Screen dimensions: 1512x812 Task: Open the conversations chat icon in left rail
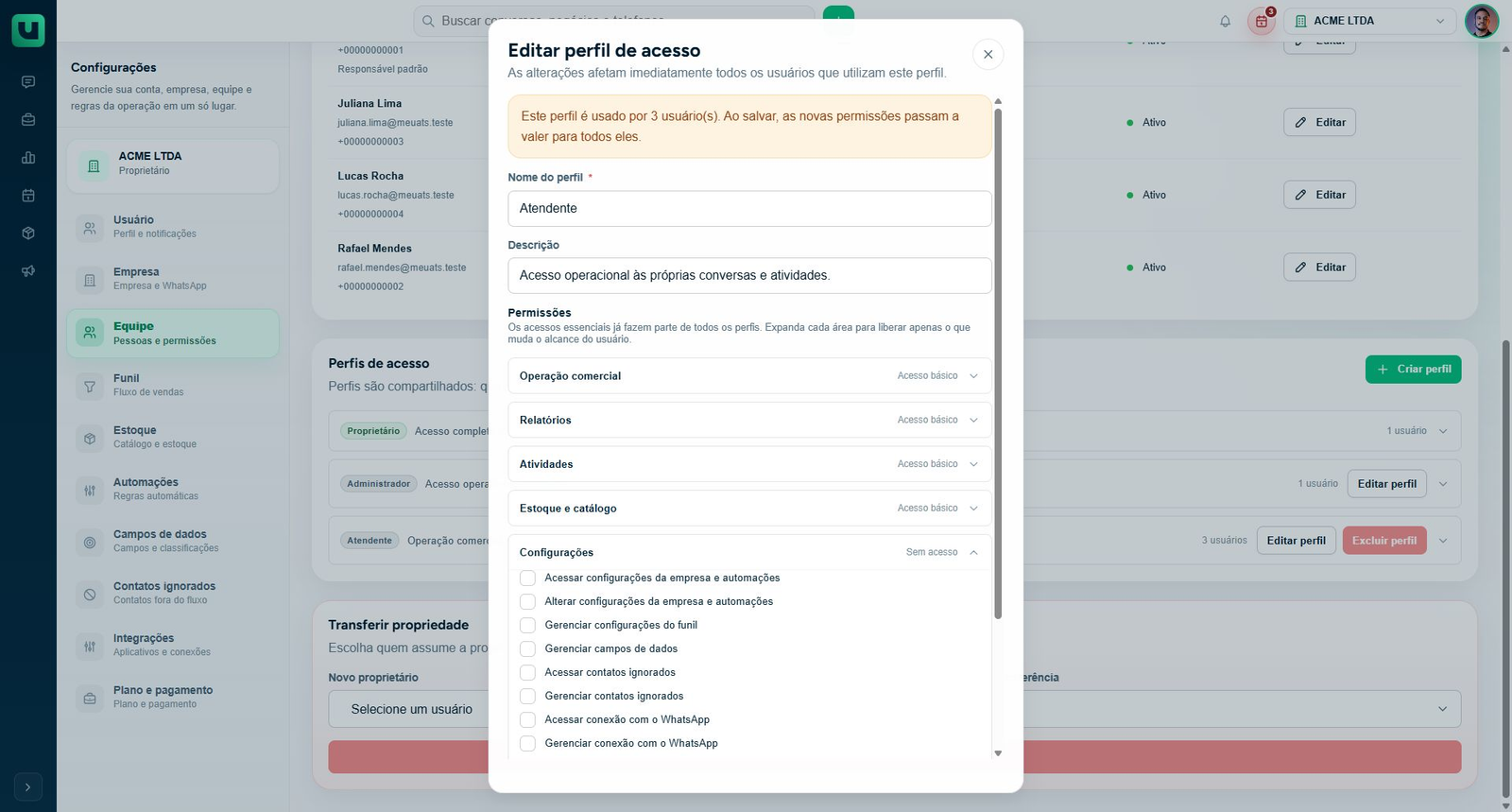pyautogui.click(x=28, y=82)
